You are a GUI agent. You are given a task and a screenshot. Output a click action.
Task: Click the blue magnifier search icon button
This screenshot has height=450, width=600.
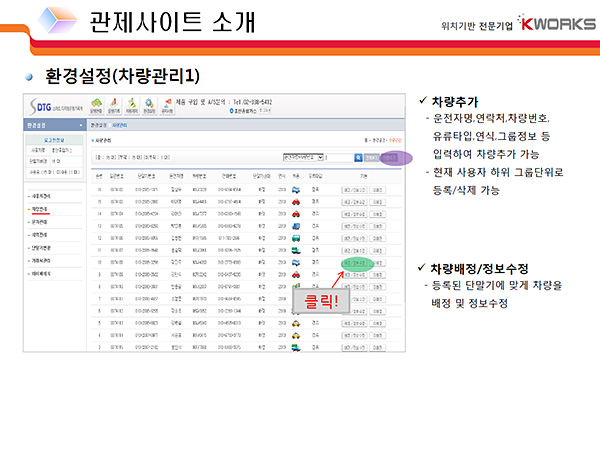click(358, 158)
